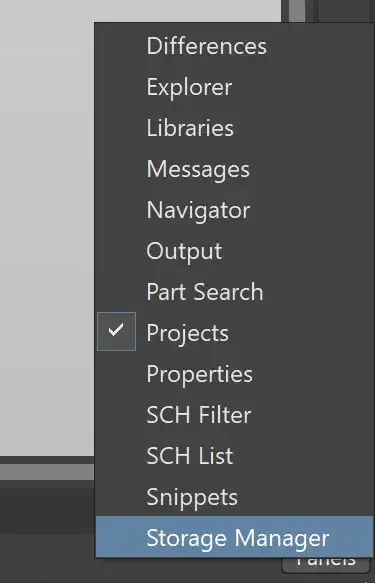Open the Differences panel
The height and width of the screenshot is (583, 375).
tap(234, 46)
